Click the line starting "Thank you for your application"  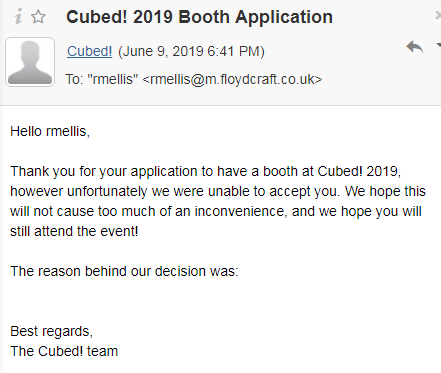coord(206,172)
